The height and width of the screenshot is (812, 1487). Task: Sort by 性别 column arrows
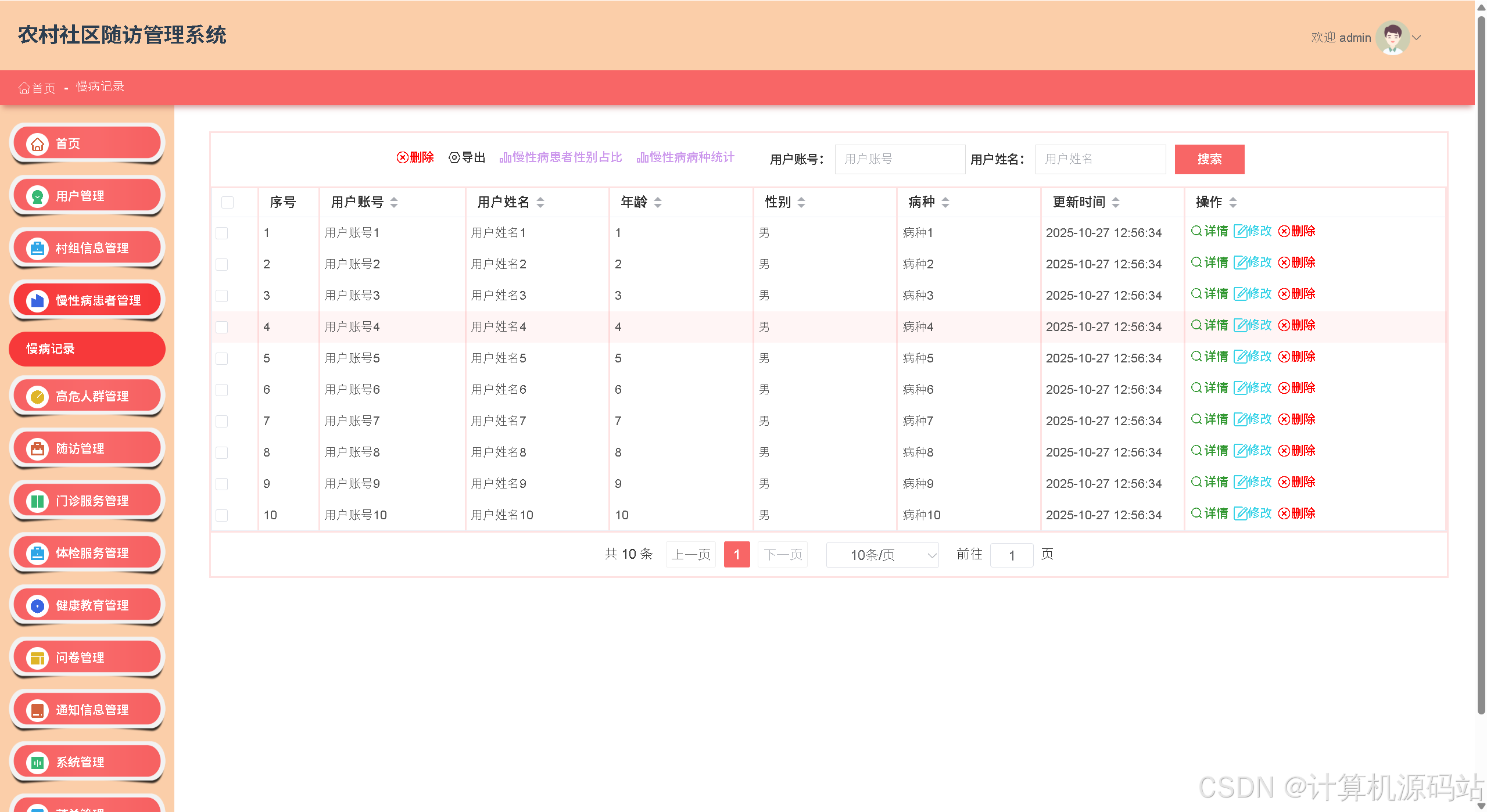(801, 202)
